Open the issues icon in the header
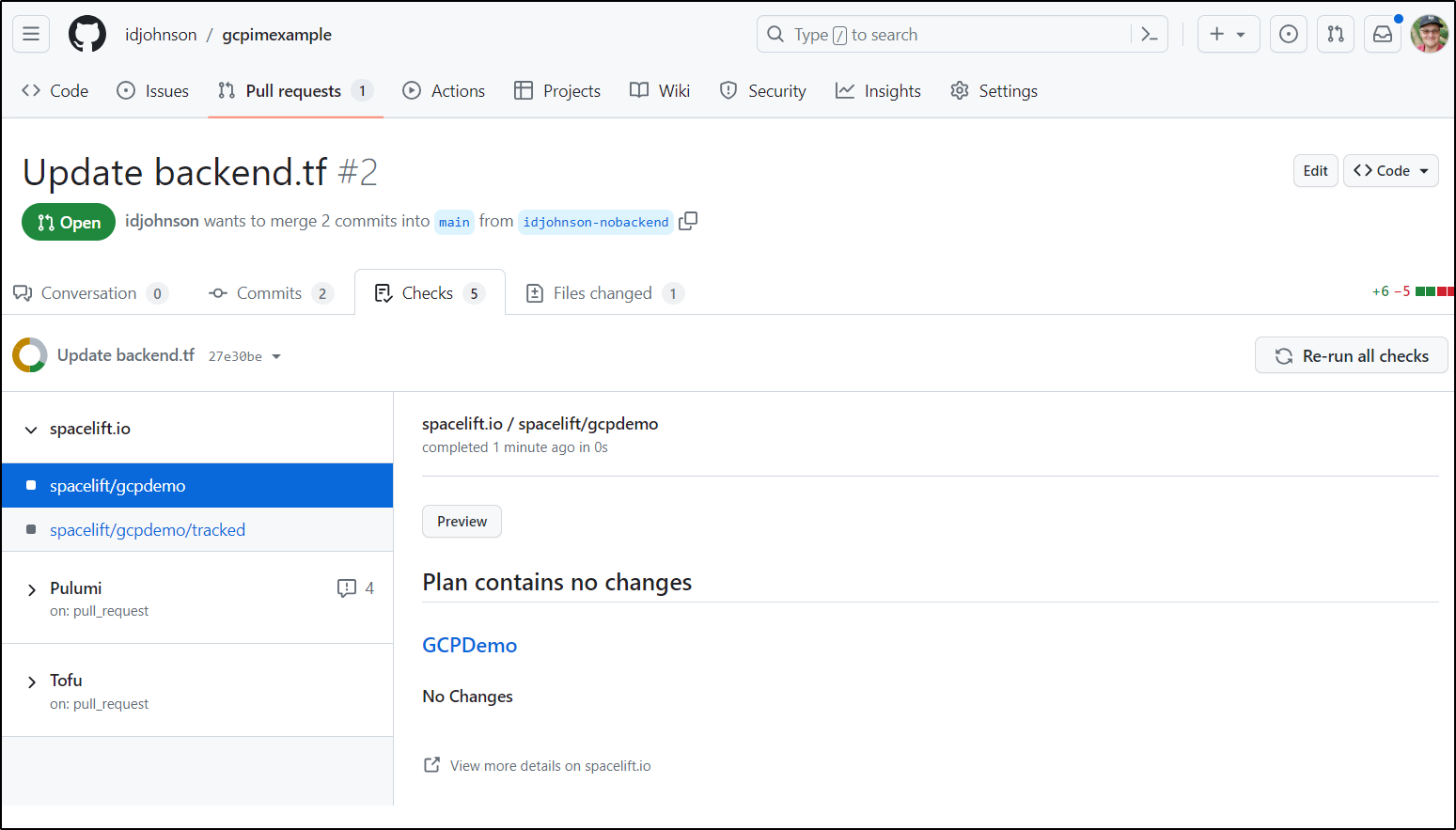The width and height of the screenshot is (1456, 830). click(x=1289, y=34)
